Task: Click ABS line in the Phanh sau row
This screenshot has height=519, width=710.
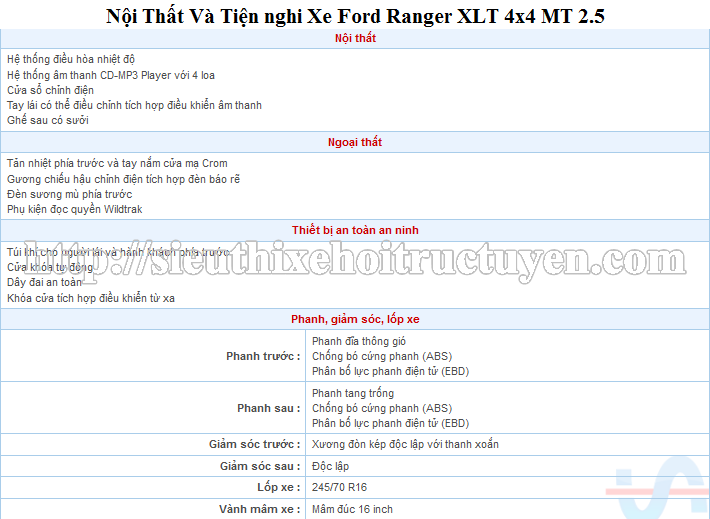Action: (x=382, y=408)
